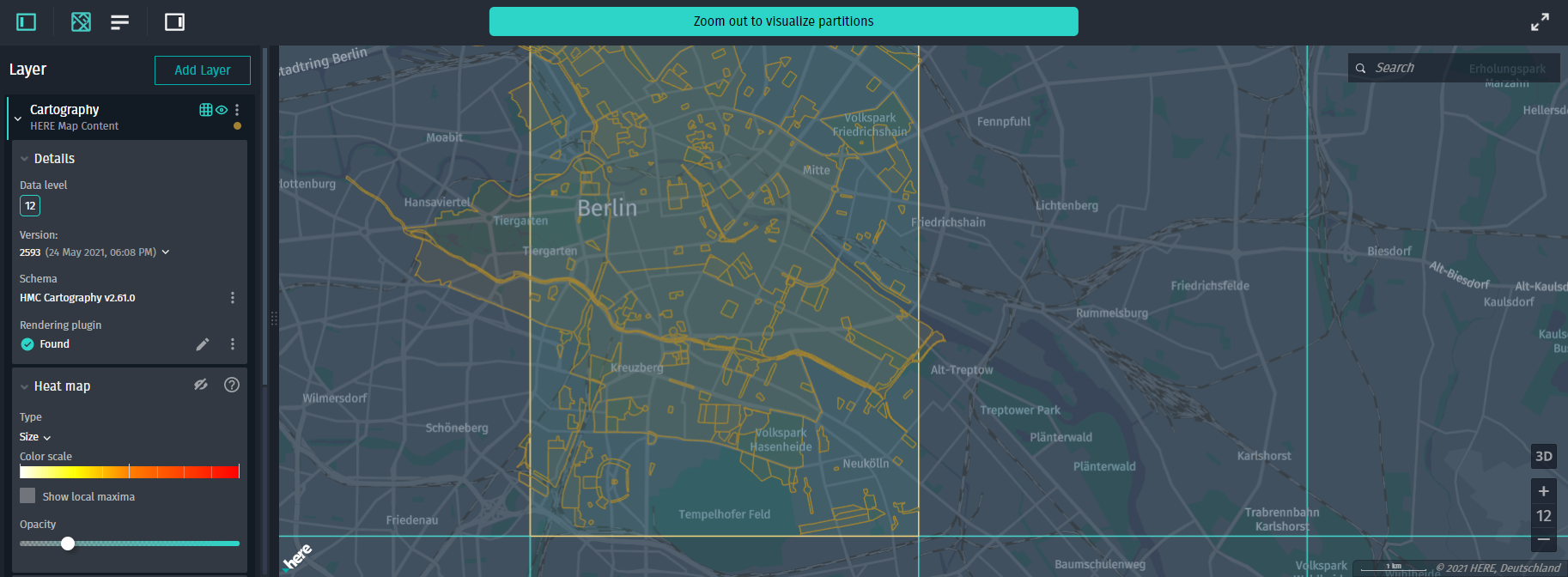This screenshot has width=1568, height=577.
Task: Click the zoom level 12 indicator
Action: tap(1543, 516)
